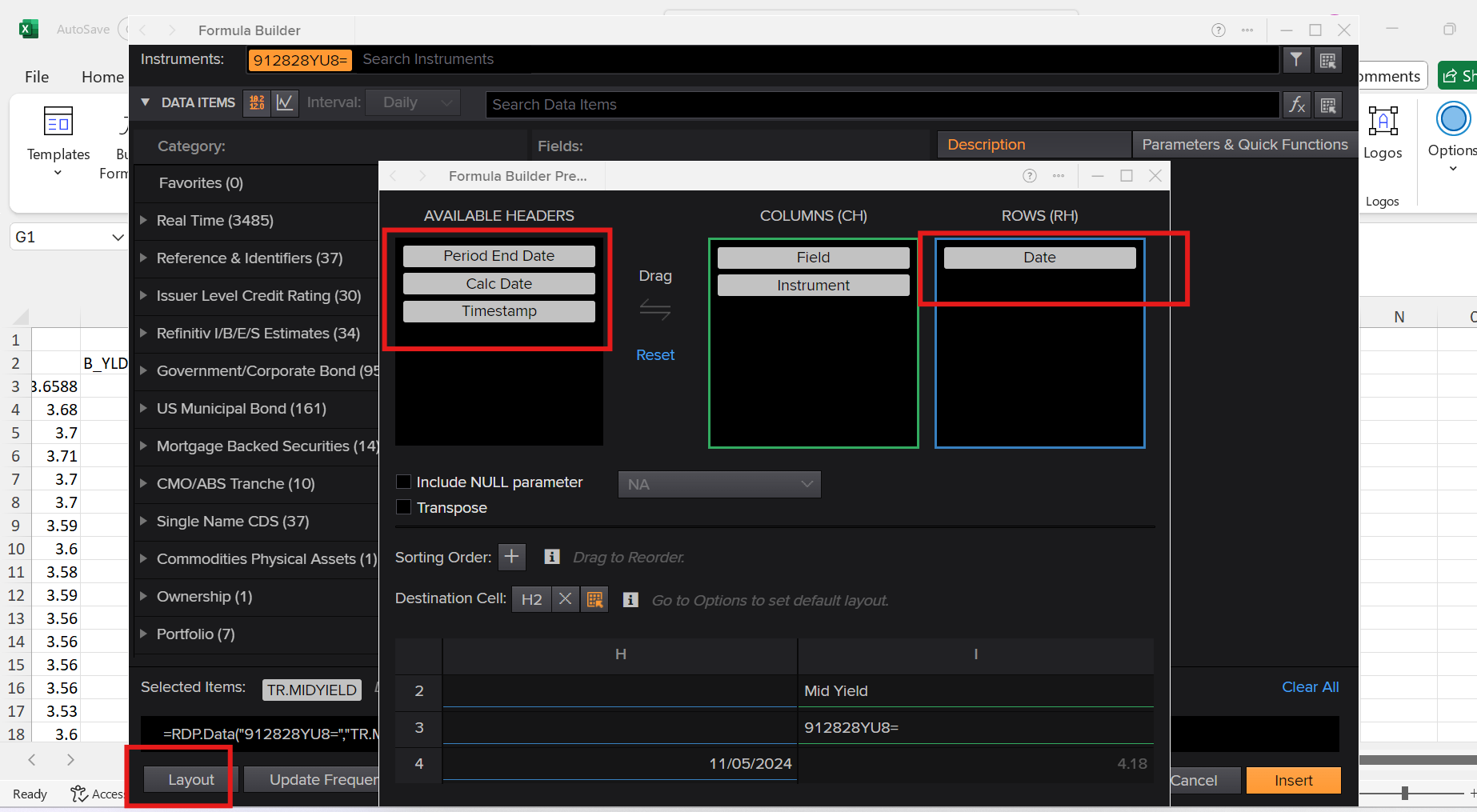Click the grid icon beside Instruments search
The image size is (1477, 812).
(x=1328, y=60)
